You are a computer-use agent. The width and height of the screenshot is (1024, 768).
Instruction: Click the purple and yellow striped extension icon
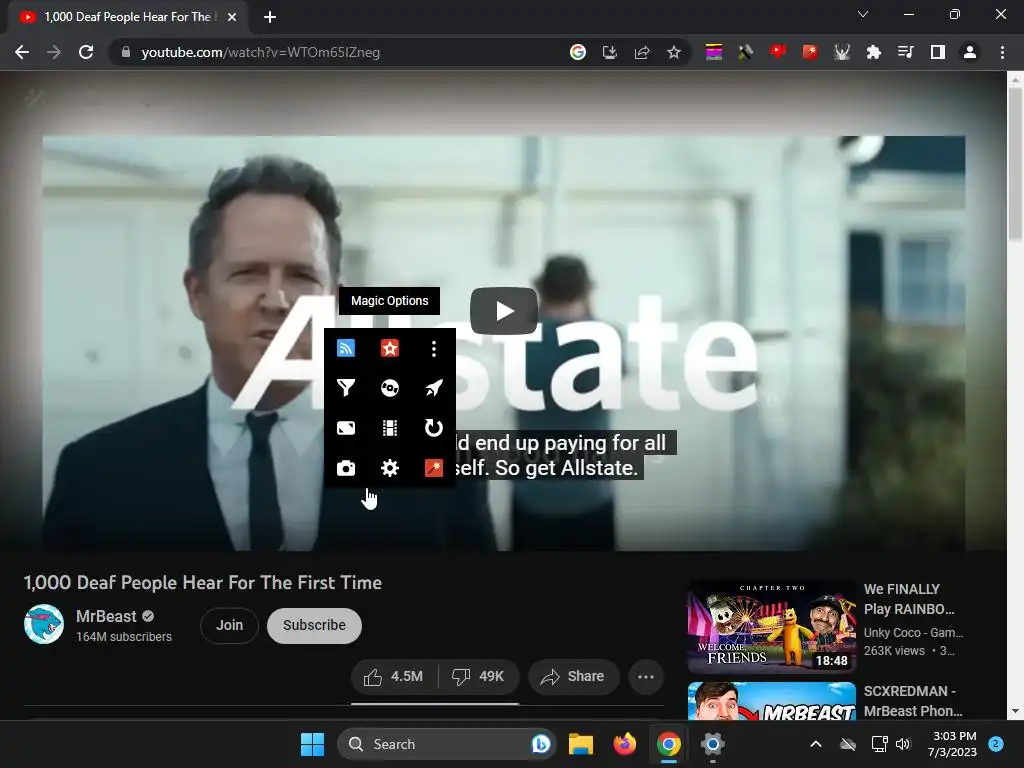(x=714, y=52)
